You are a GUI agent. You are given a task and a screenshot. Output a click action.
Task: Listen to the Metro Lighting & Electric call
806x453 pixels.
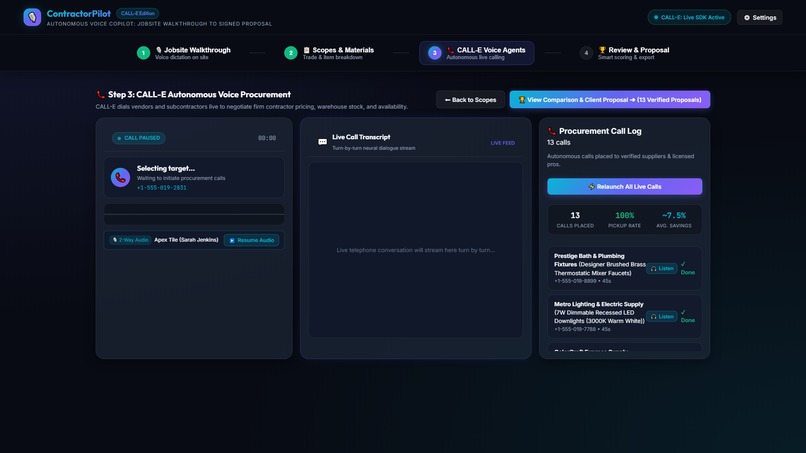pyautogui.click(x=662, y=316)
